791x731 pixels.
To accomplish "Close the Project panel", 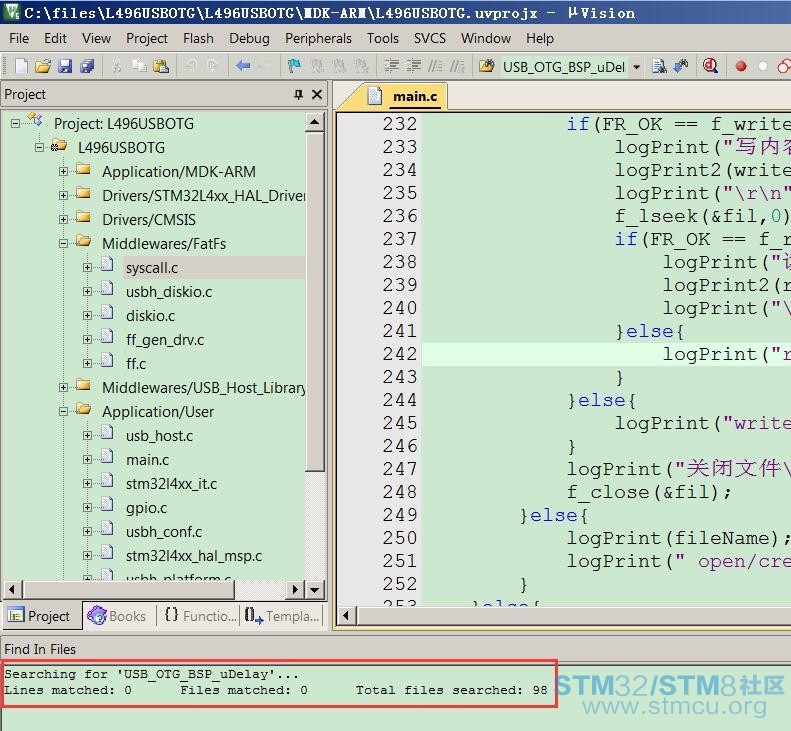I will click(317, 94).
